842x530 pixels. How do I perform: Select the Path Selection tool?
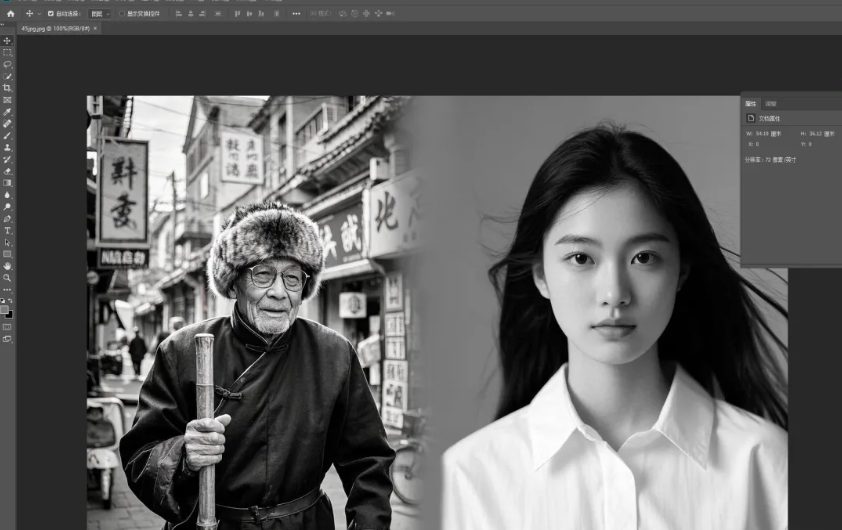(7, 243)
